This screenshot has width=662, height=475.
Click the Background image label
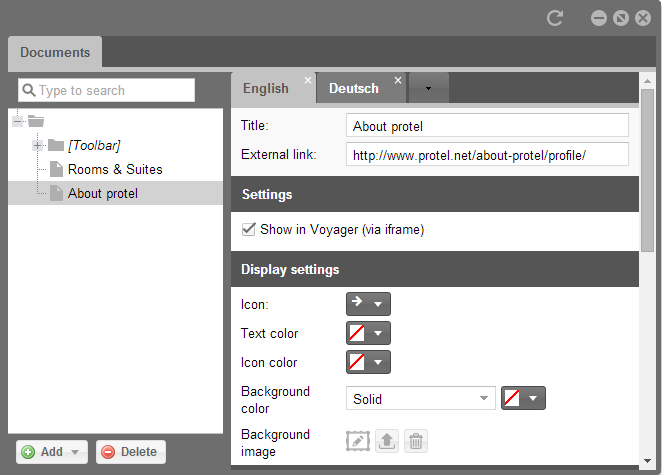point(275,443)
